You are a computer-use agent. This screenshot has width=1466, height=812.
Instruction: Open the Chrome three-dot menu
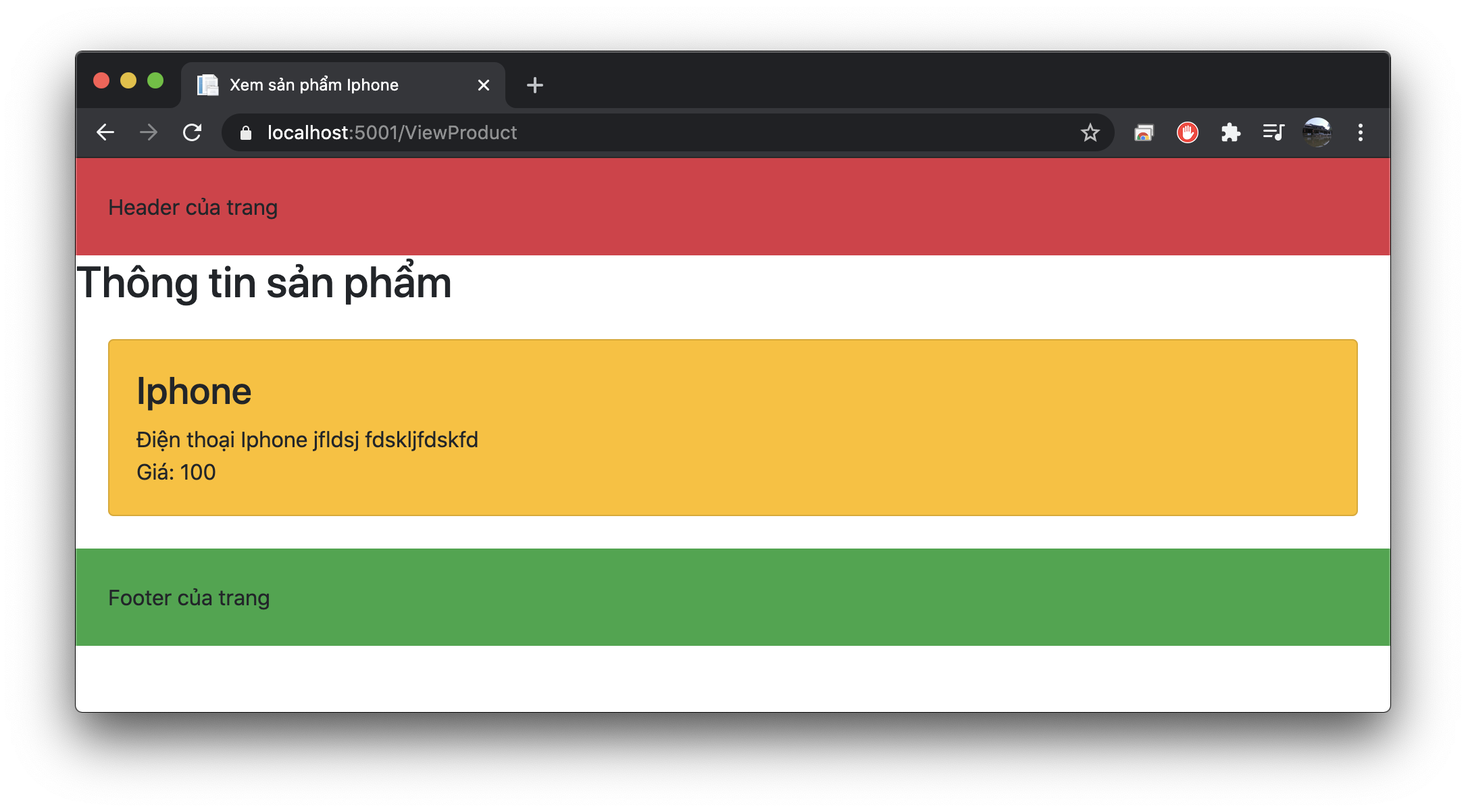click(x=1360, y=132)
